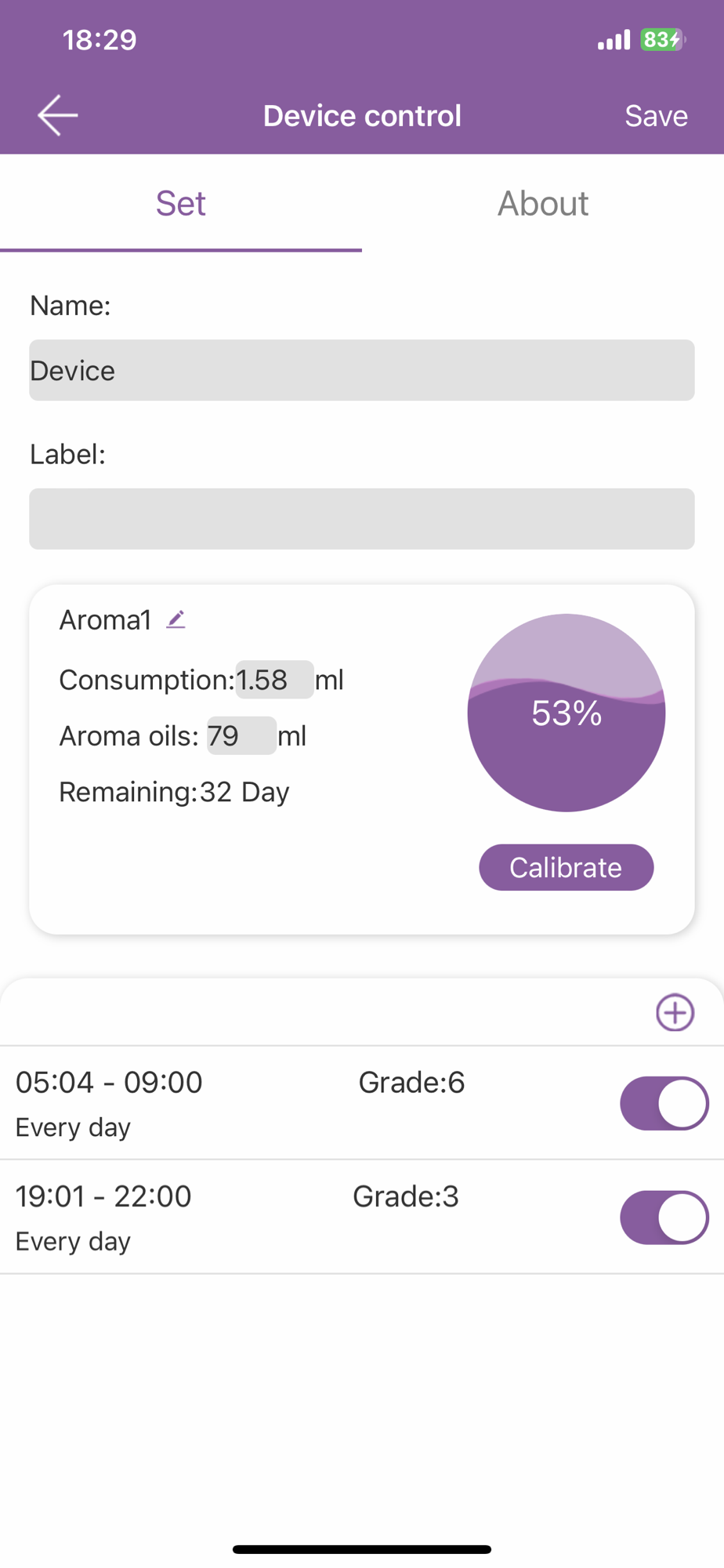Turn off the 19:01 - 22:00 schedule switch
The height and width of the screenshot is (1568, 724).
(x=664, y=1217)
